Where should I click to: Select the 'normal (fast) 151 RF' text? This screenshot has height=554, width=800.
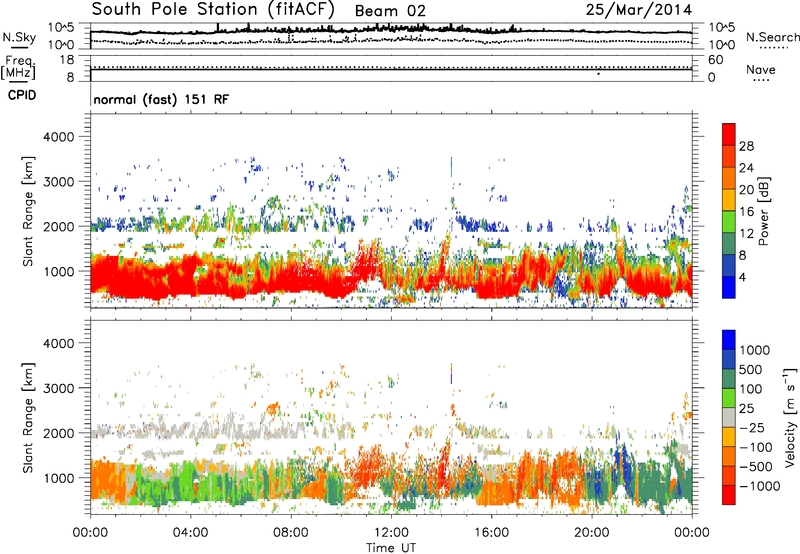161,99
